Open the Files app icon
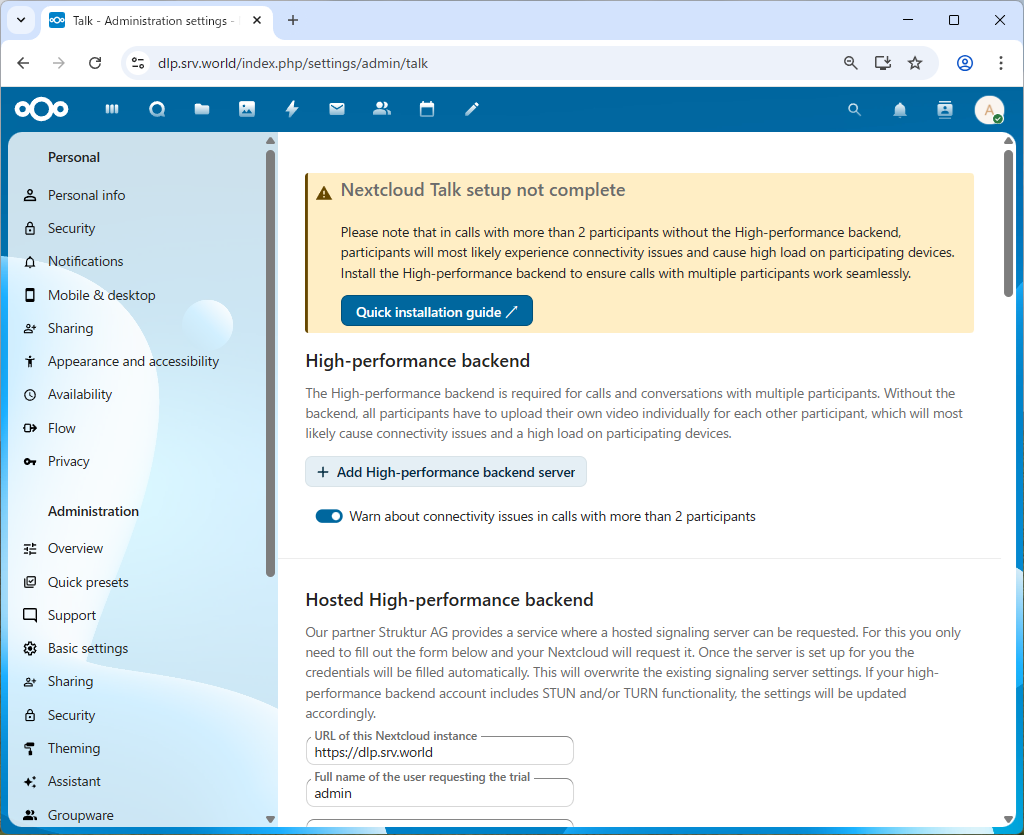The width and height of the screenshot is (1024, 835). (202, 109)
